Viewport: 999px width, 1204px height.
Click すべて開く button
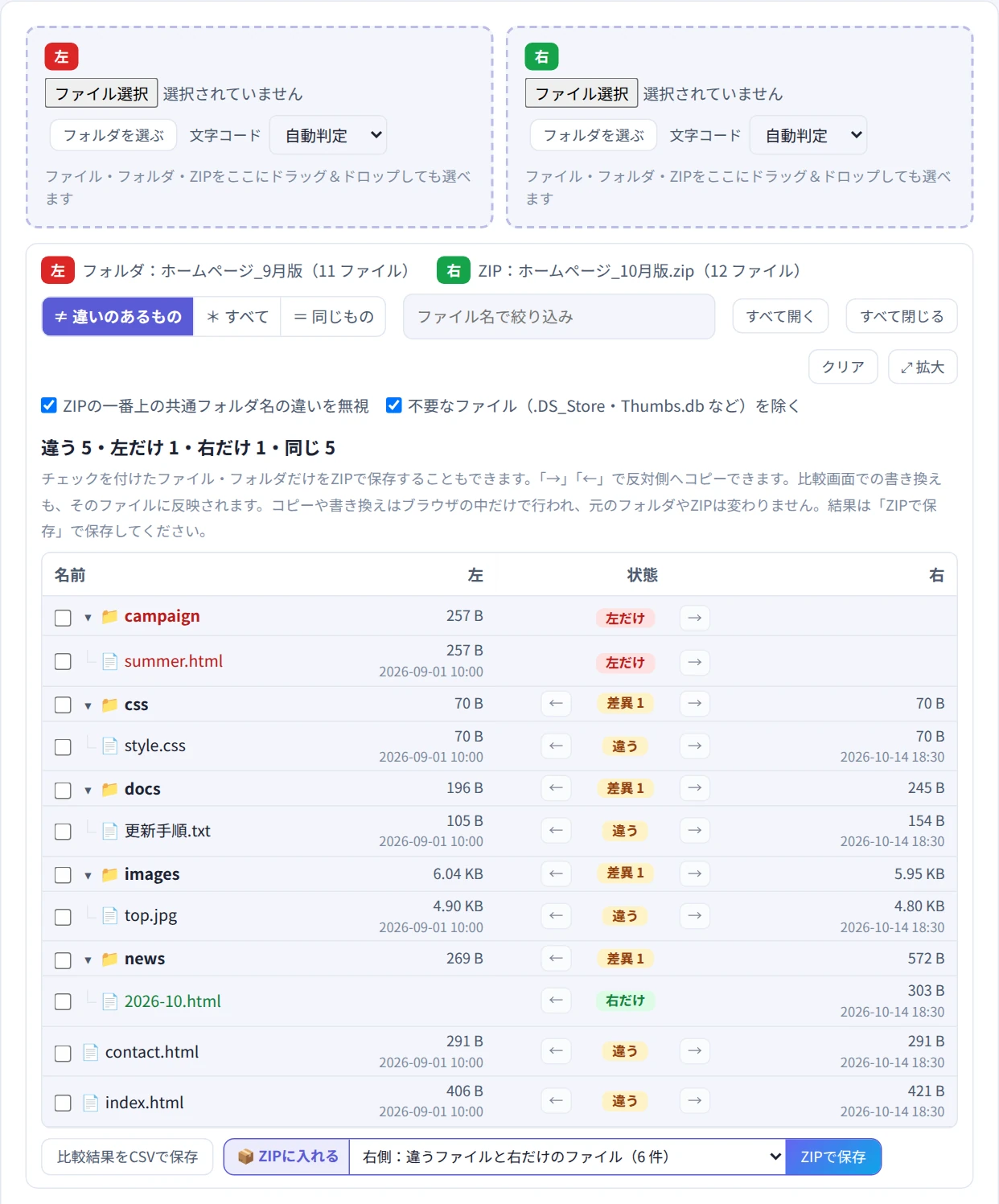780,316
